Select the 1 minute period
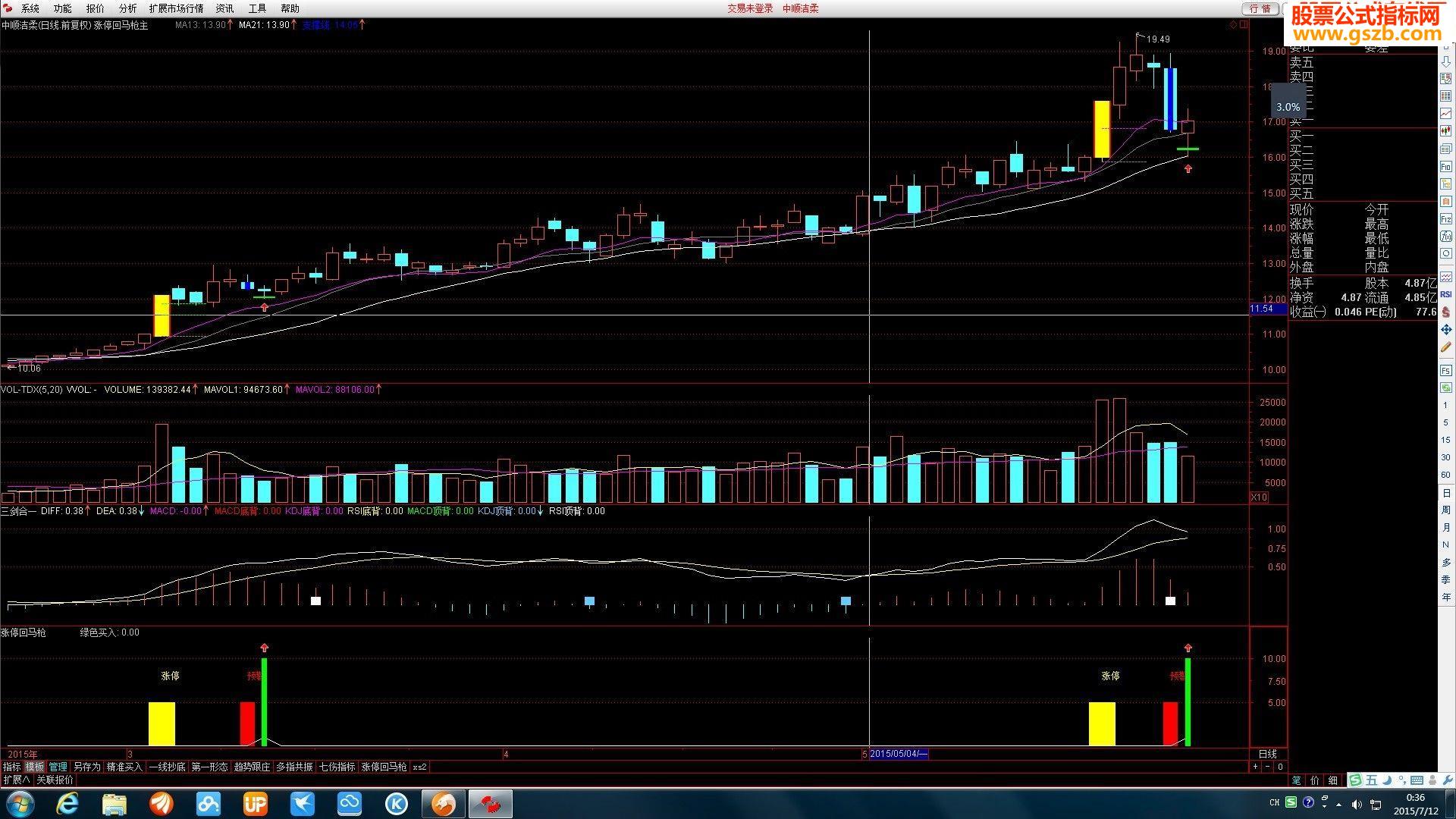The height and width of the screenshot is (819, 1456). point(1446,406)
